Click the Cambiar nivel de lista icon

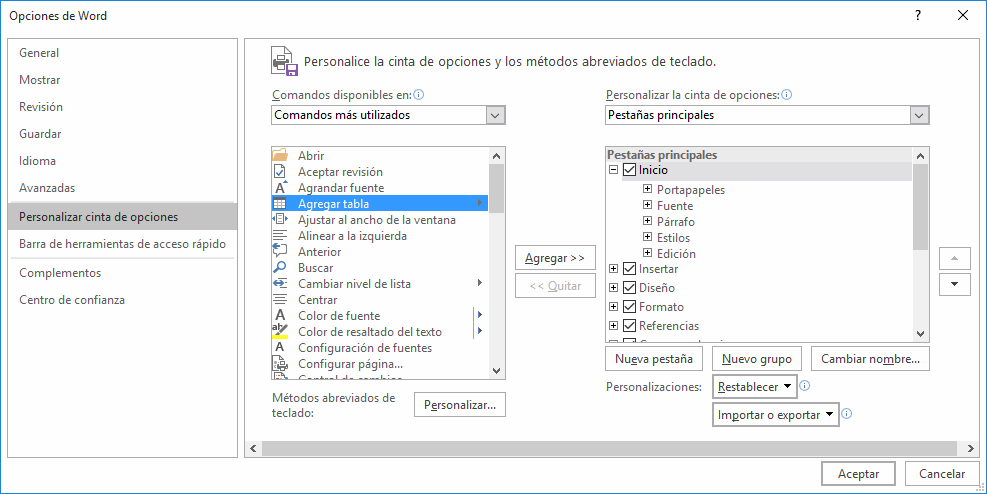[x=279, y=283]
